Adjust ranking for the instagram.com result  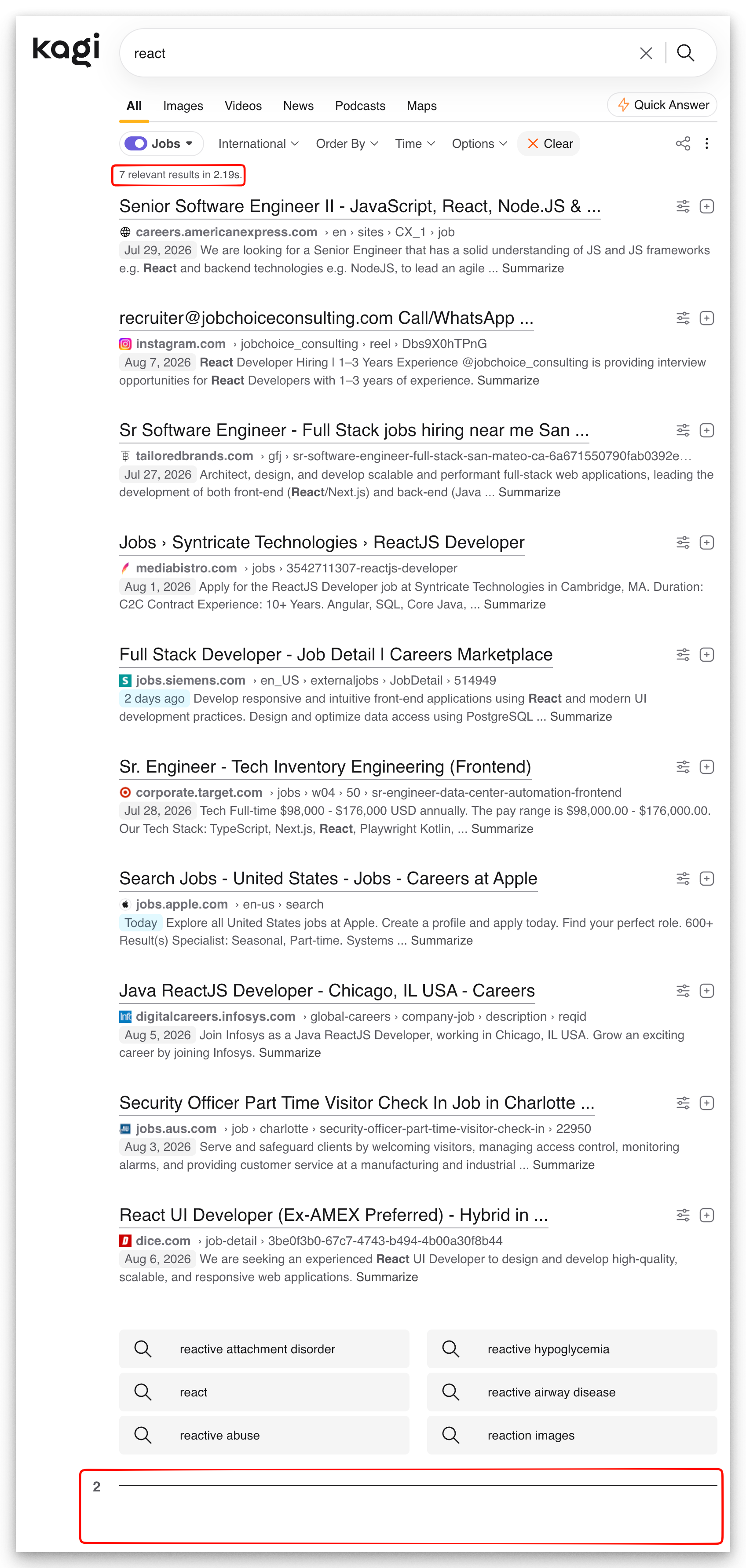[683, 319]
